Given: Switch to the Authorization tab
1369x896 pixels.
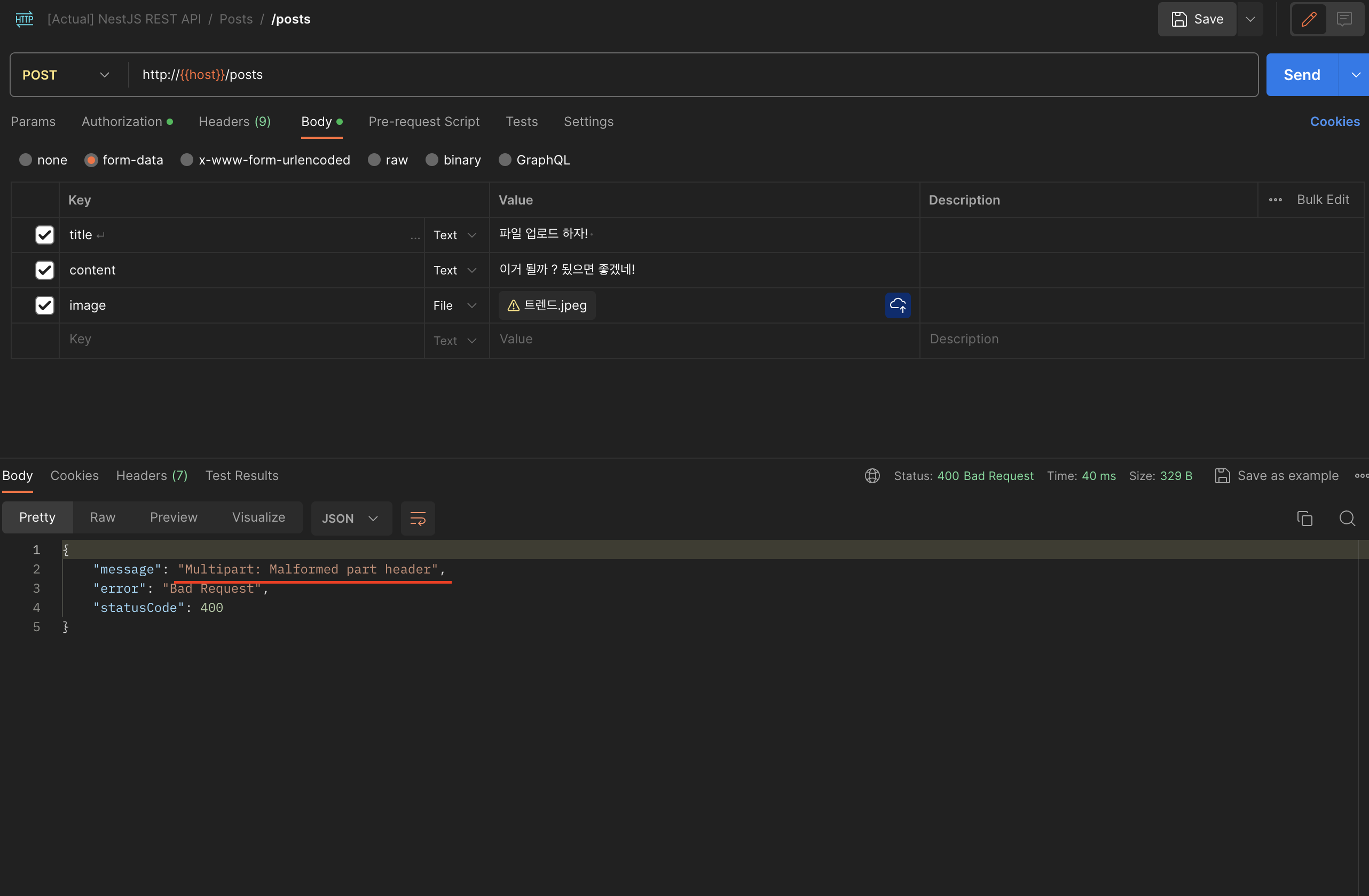Looking at the screenshot, I should click(x=127, y=121).
